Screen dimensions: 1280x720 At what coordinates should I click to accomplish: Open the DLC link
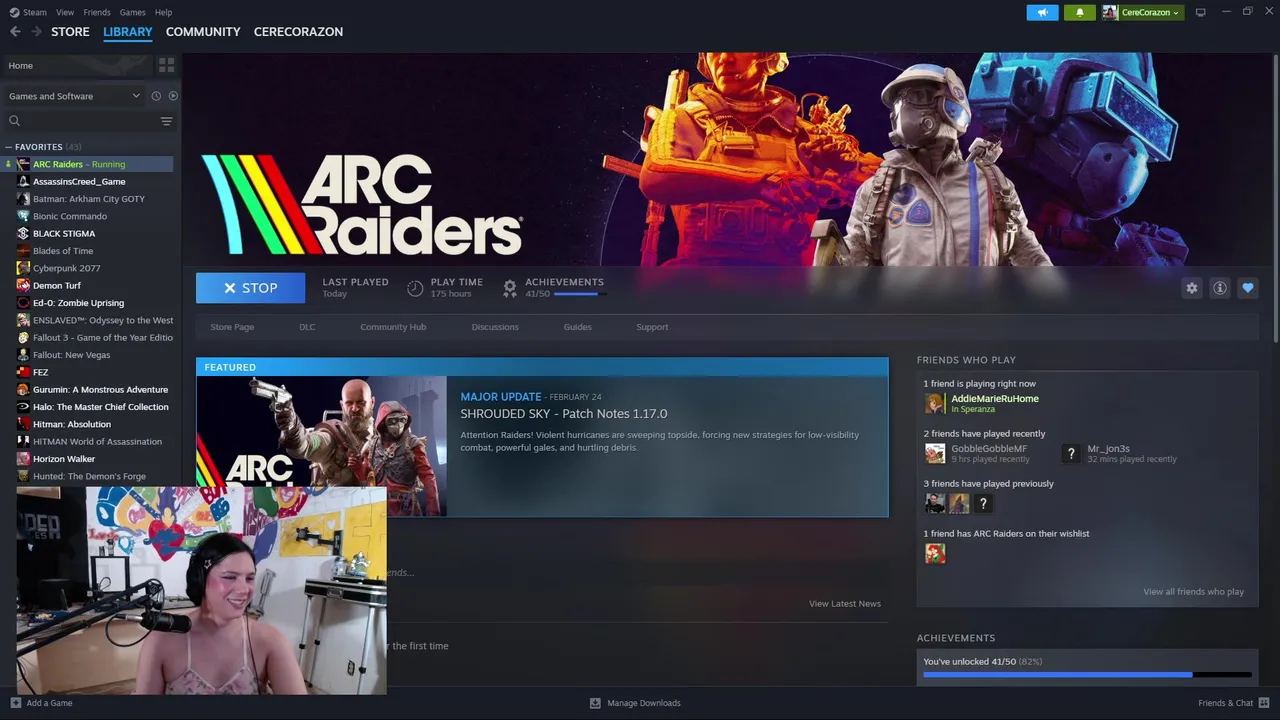(307, 327)
